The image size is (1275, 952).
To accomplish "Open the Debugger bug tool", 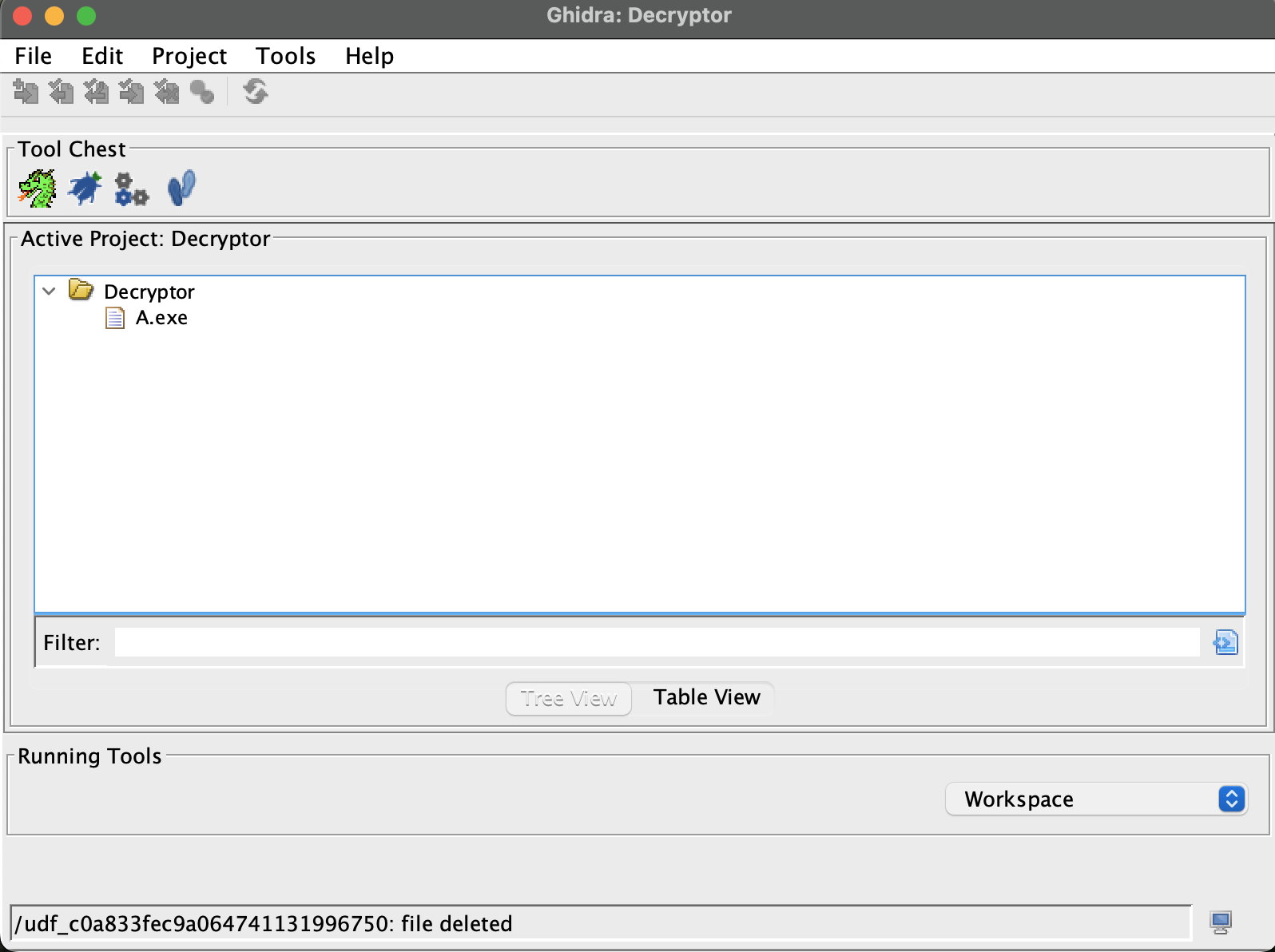I will pyautogui.click(x=85, y=189).
